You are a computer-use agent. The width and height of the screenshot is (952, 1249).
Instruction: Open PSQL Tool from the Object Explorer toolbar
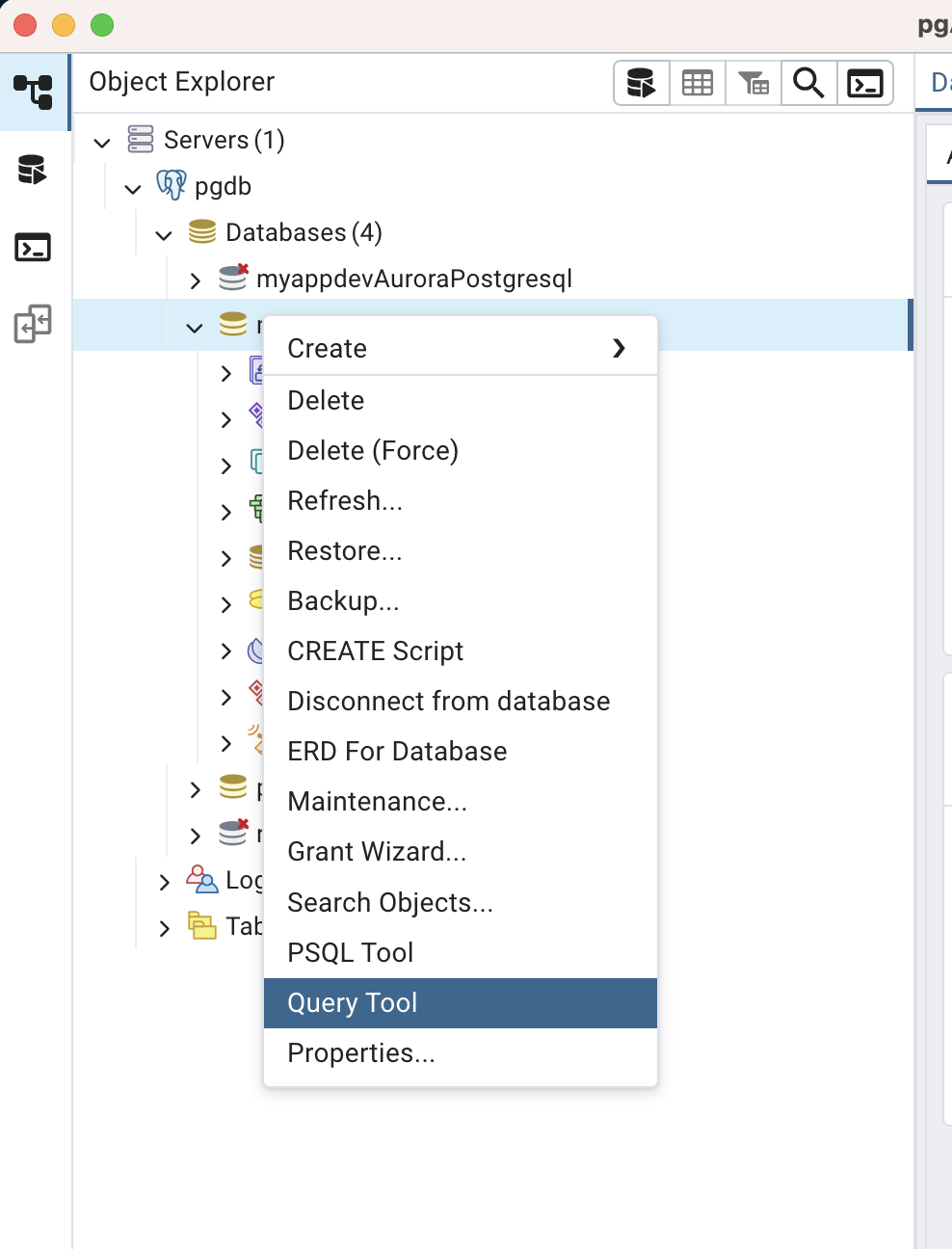(x=864, y=84)
